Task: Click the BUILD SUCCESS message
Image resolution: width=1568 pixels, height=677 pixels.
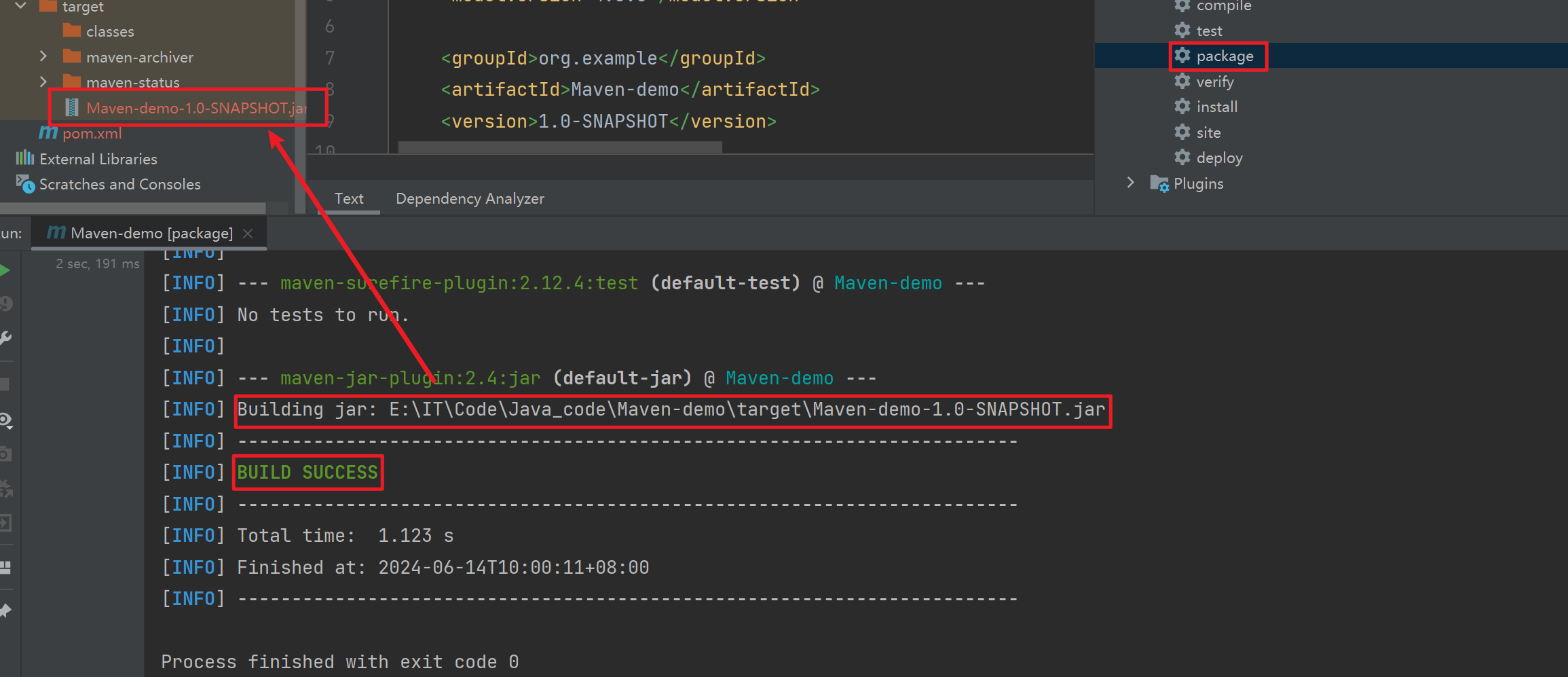Action: (307, 473)
